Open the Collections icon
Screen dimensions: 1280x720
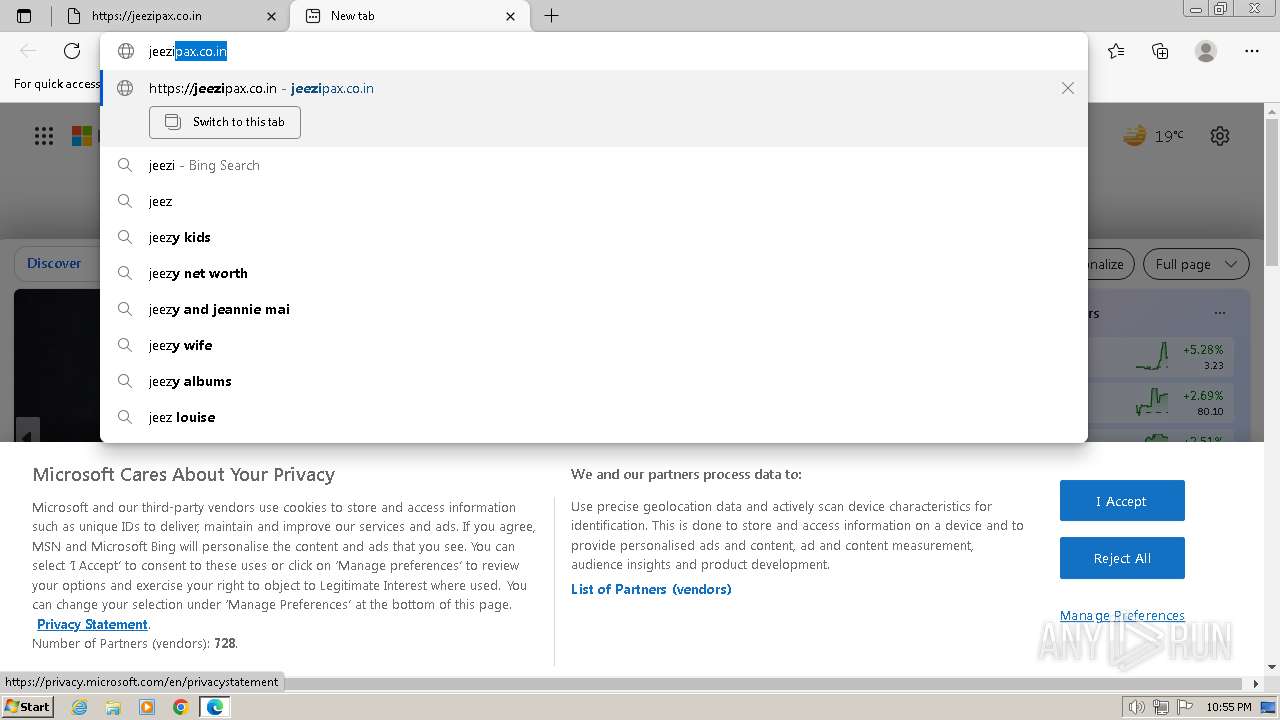(x=1160, y=51)
